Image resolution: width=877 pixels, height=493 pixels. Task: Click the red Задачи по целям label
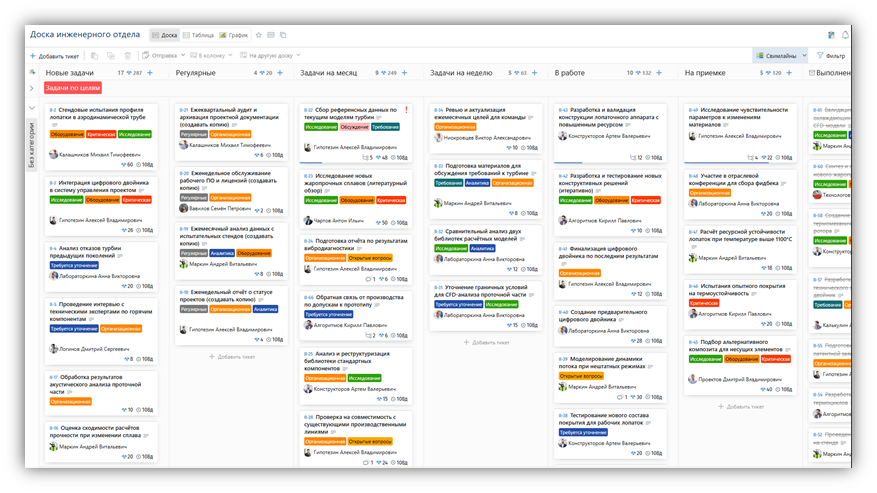(73, 88)
